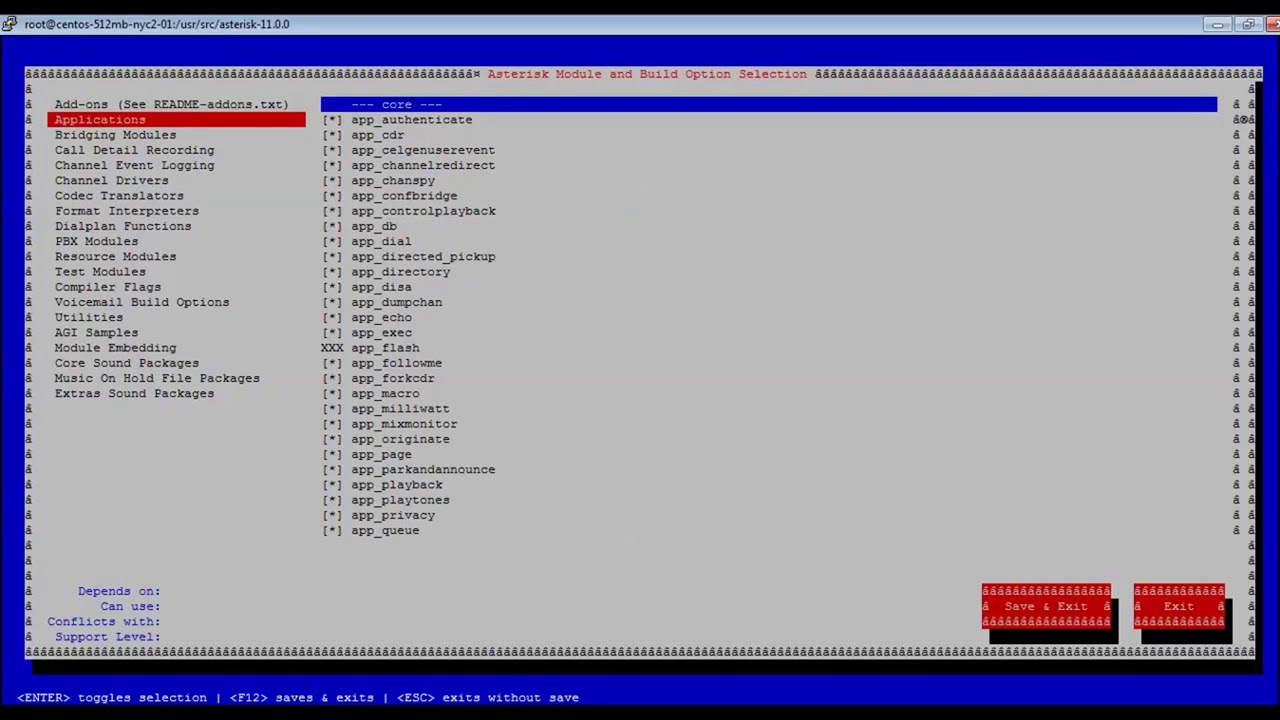The image size is (1280, 720).
Task: Open Channel Event Logging category
Action: pos(134,165)
